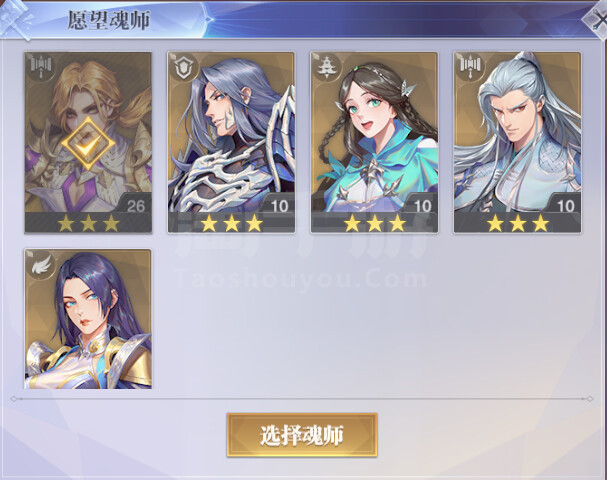Click the weapon class icon on fourth card
The width and height of the screenshot is (607, 480).
pyautogui.click(x=470, y=68)
